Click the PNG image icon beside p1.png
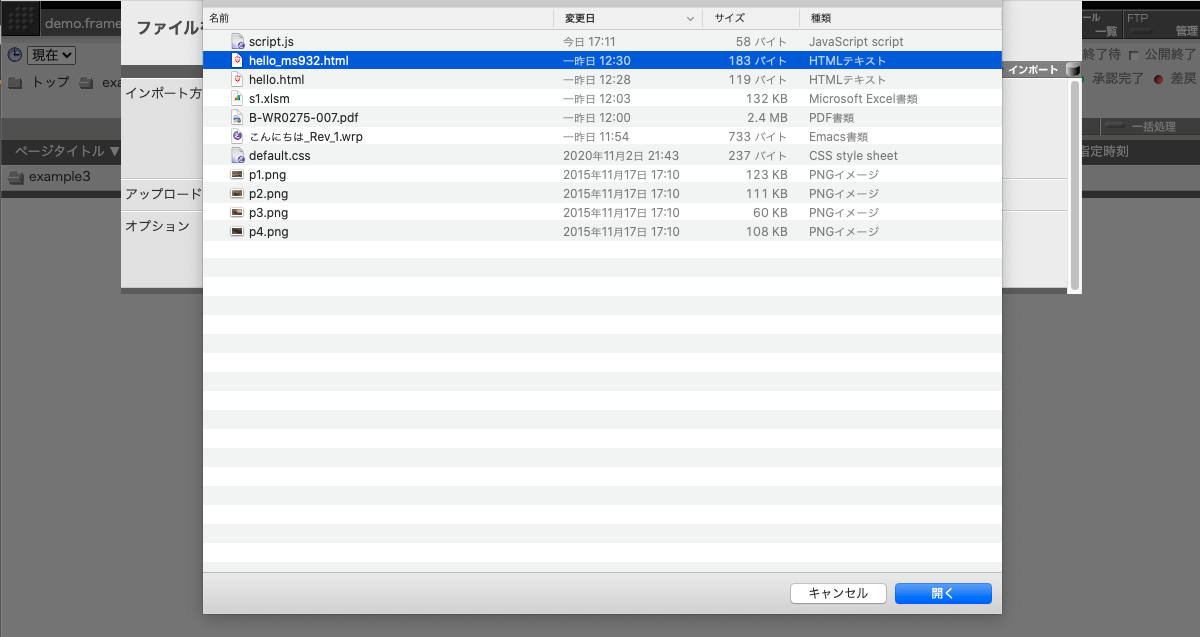This screenshot has height=637, width=1200. [237, 174]
